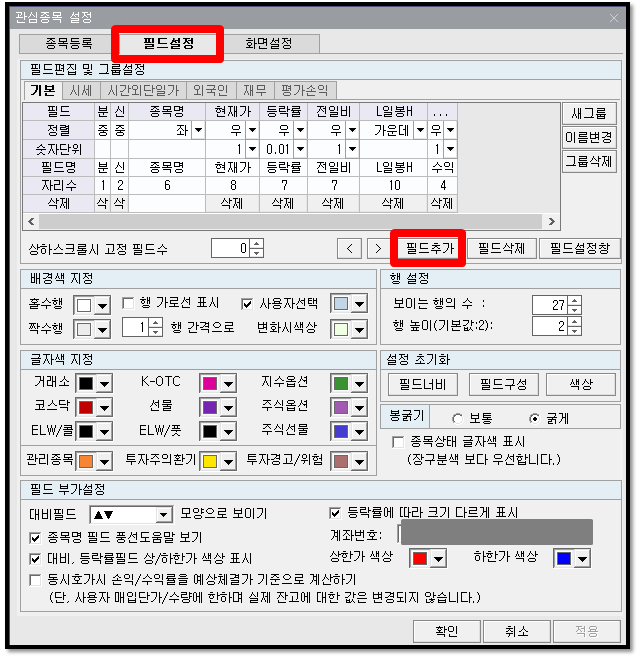Screen dimensions: 641x657
Task: Click the 이름변경 button
Action: point(589,137)
